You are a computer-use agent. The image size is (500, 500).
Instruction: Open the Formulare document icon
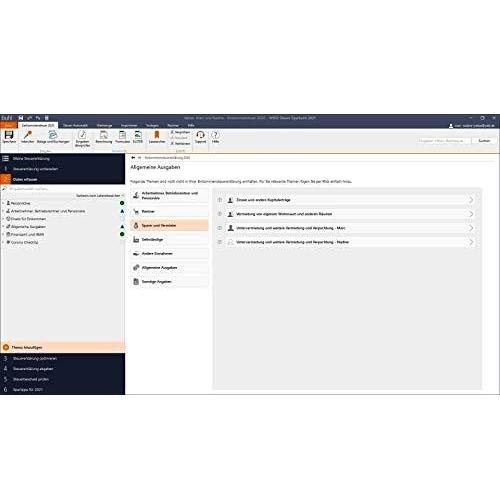point(122,135)
